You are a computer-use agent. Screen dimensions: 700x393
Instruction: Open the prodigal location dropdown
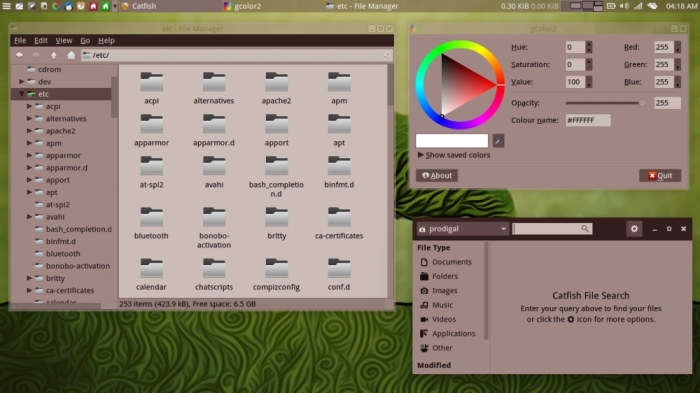coord(462,229)
